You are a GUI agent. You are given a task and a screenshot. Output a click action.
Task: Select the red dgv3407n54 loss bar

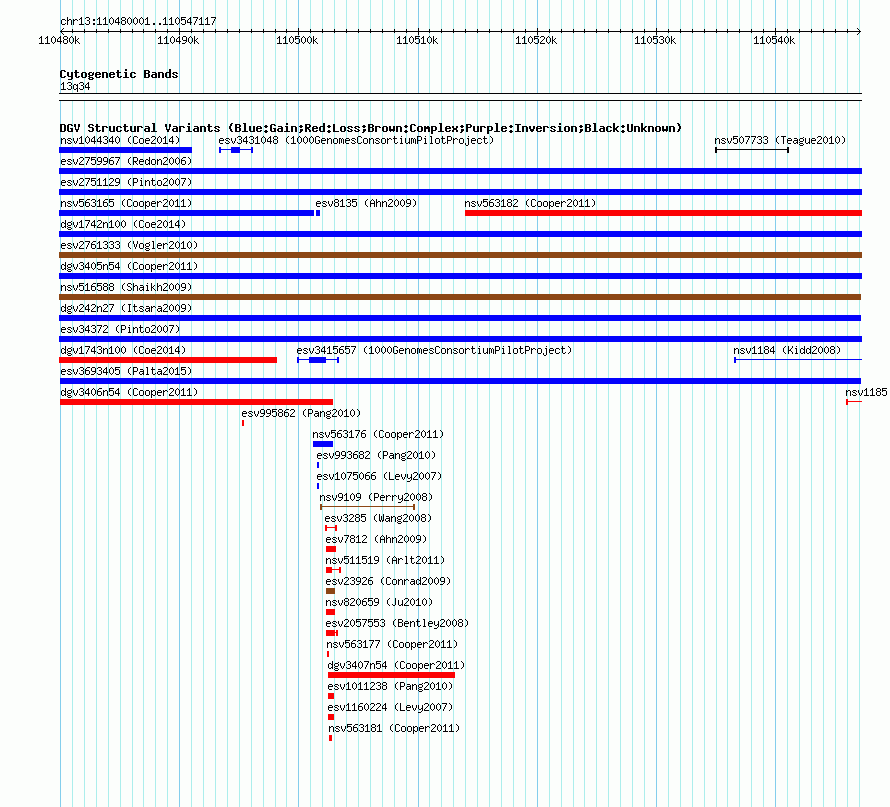(x=392, y=675)
